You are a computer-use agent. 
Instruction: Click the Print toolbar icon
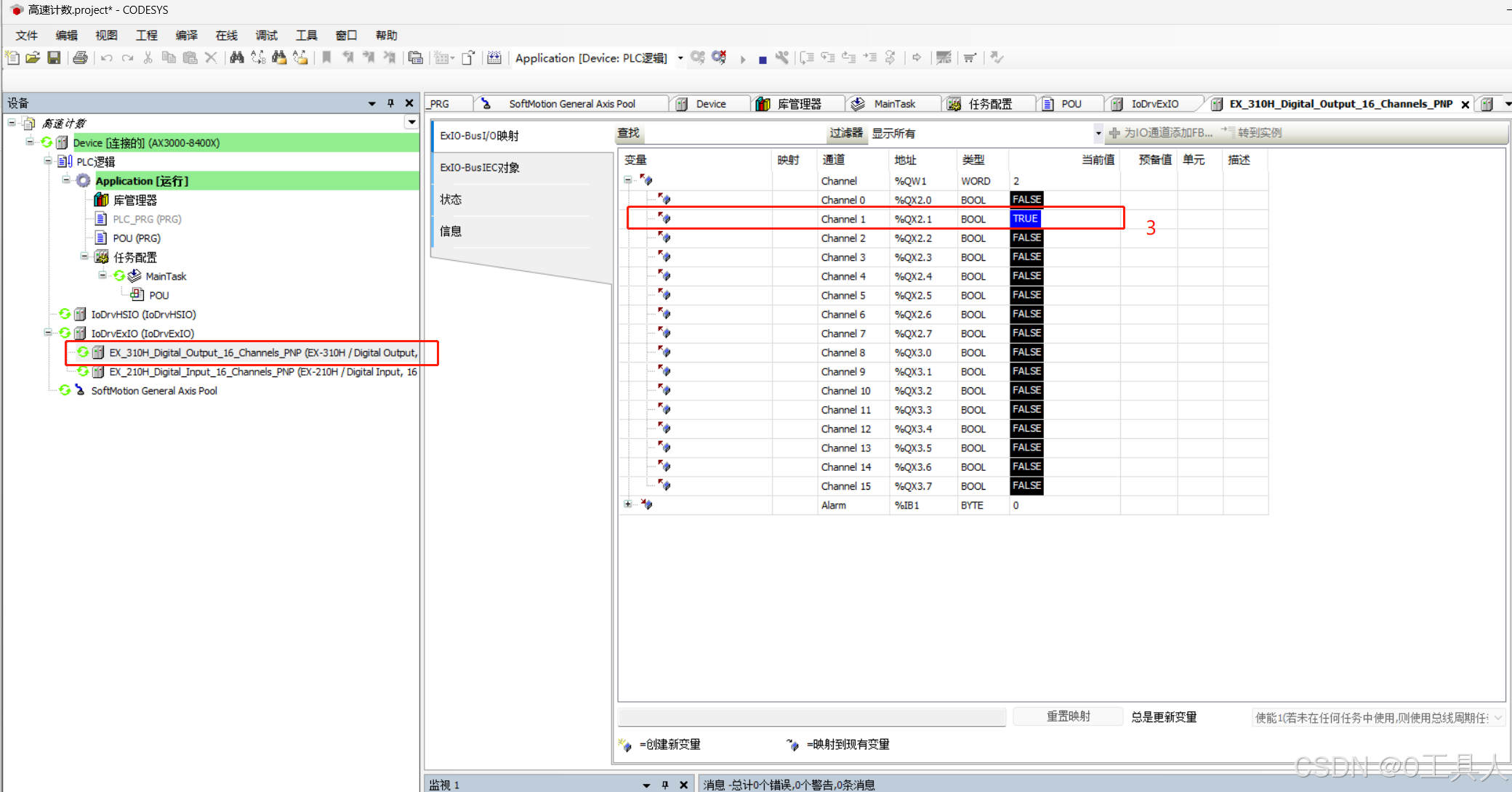pos(80,57)
